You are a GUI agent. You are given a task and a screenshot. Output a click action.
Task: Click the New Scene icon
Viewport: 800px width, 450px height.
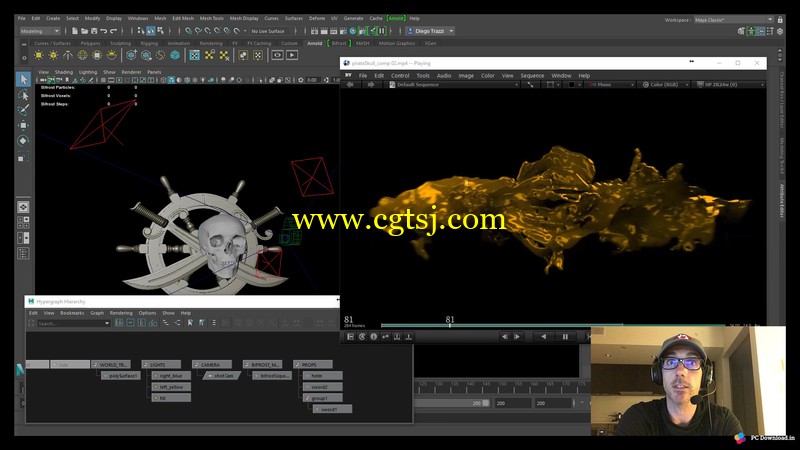pos(74,31)
